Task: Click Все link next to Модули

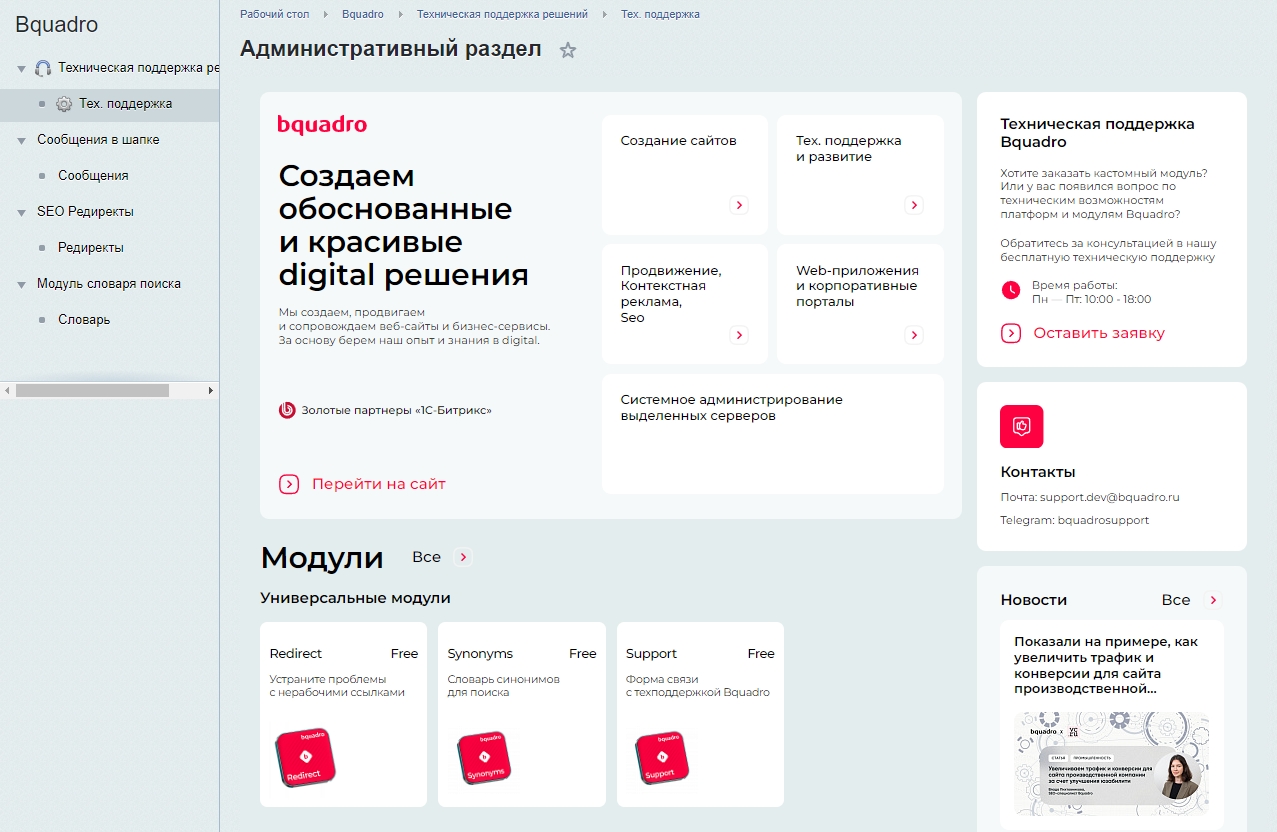Action: [426, 557]
